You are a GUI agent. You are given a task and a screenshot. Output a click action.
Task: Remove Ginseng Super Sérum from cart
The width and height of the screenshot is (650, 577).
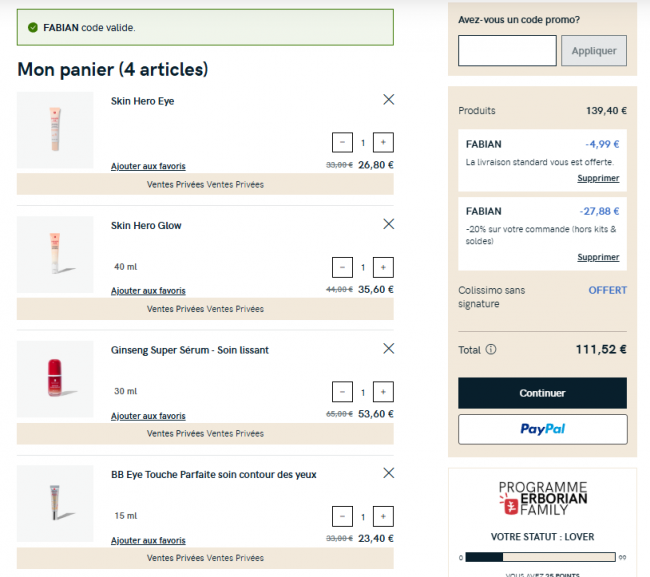pos(388,349)
